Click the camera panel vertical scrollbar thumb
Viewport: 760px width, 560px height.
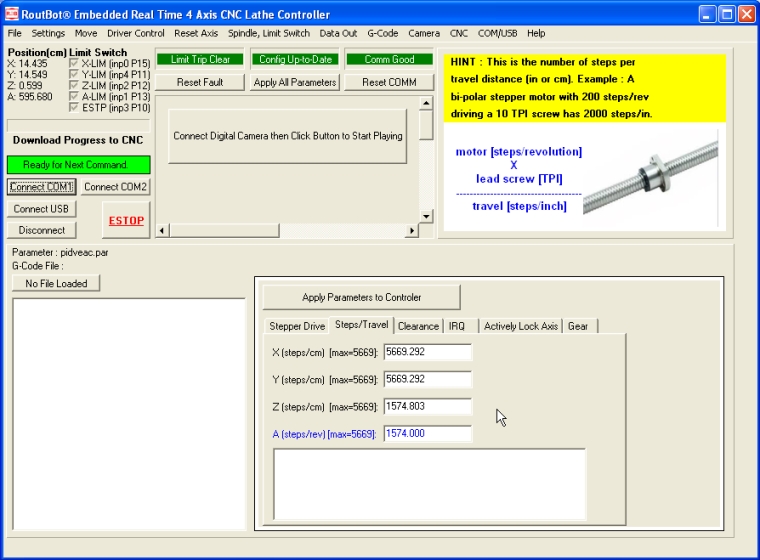[426, 125]
